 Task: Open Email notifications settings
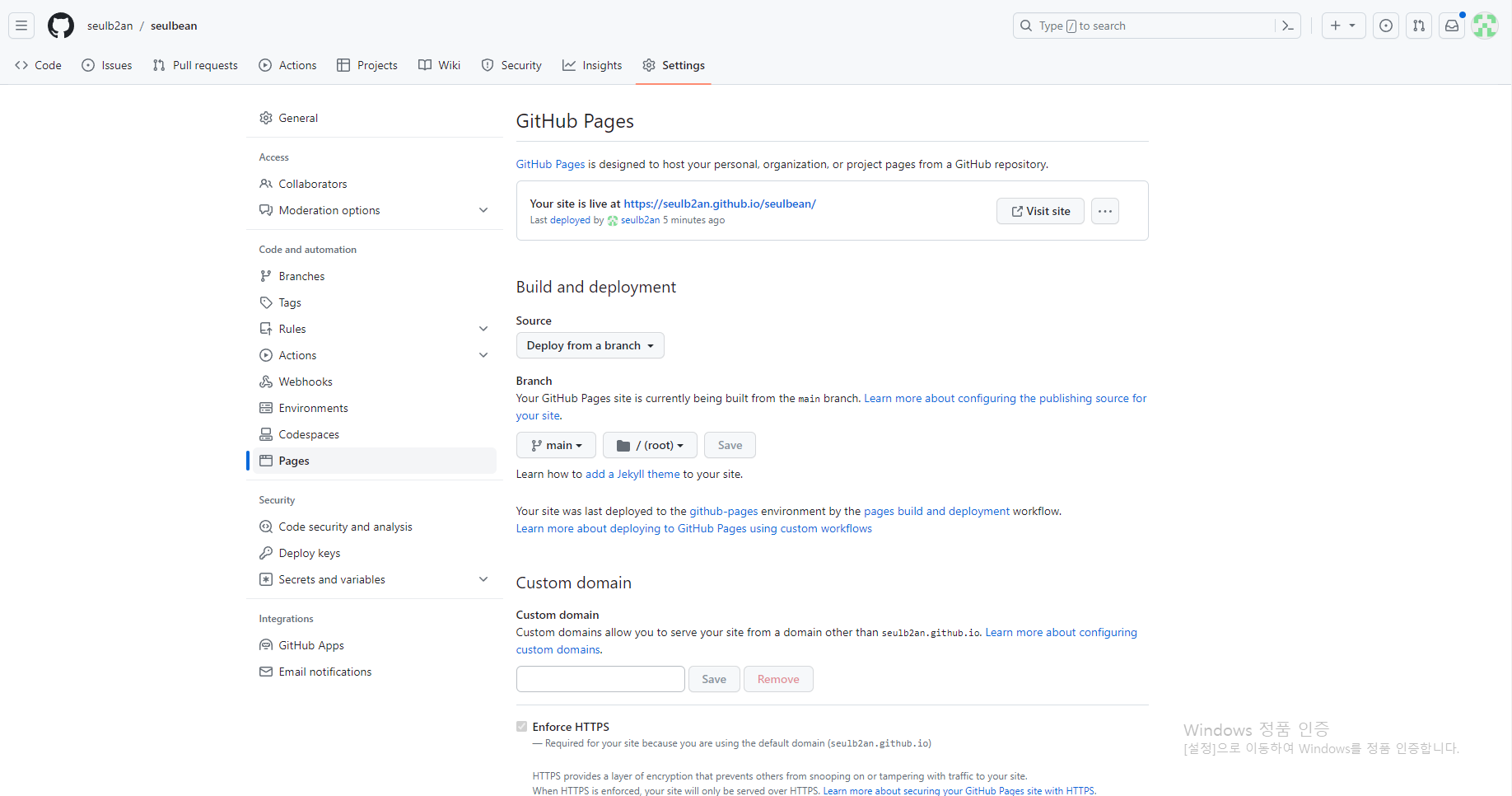(375, 672)
